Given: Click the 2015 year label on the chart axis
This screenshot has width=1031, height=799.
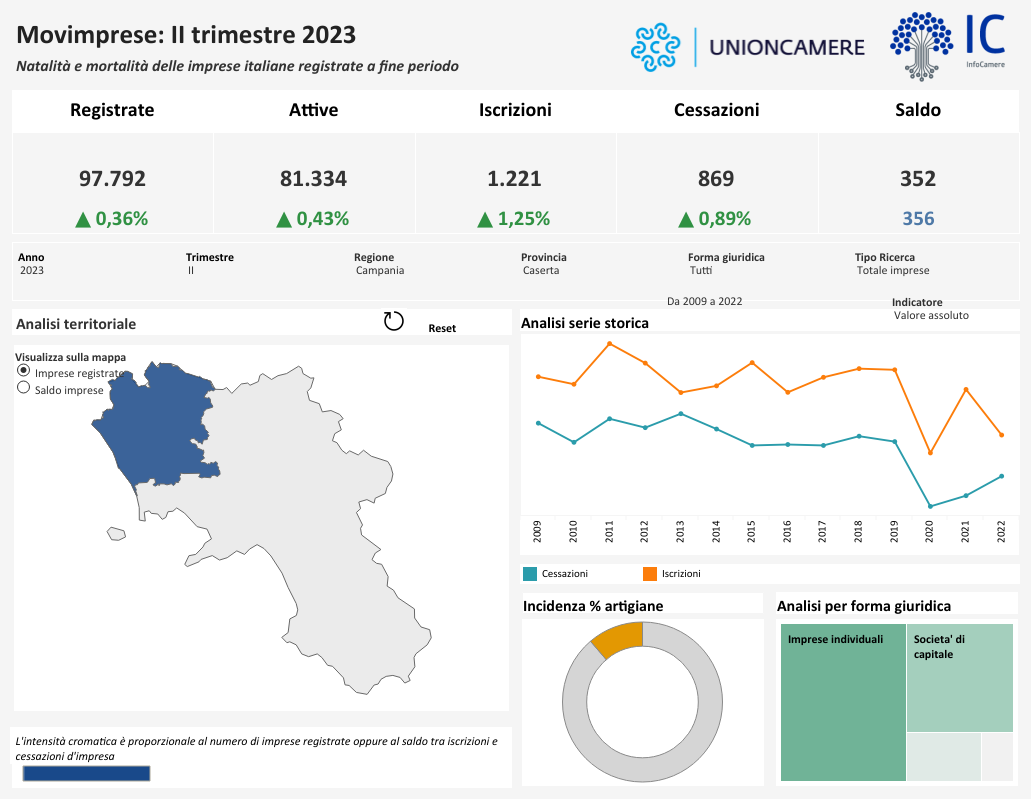Looking at the screenshot, I should (752, 531).
